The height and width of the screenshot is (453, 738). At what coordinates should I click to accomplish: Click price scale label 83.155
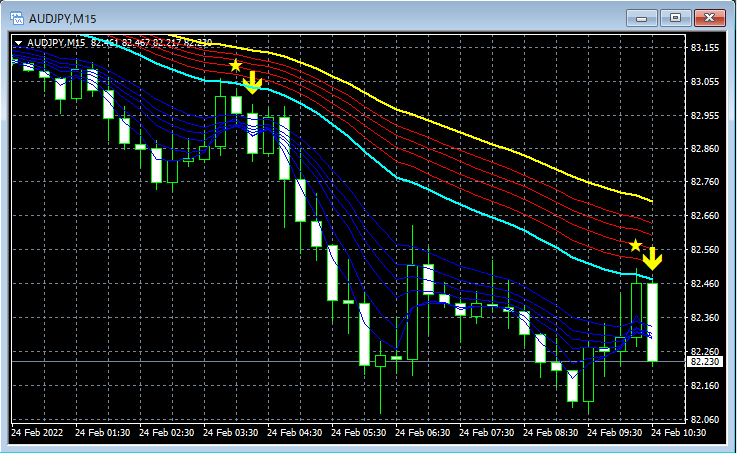coord(705,48)
